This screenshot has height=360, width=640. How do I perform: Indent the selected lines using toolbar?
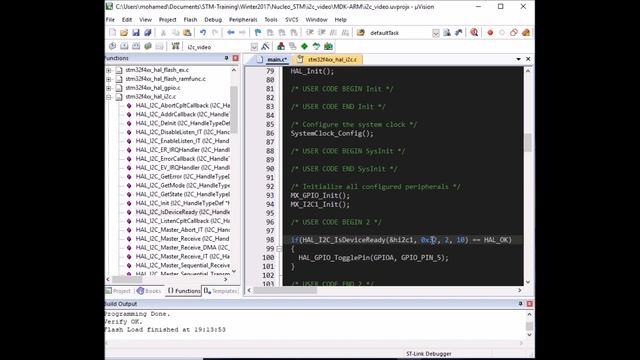[x=310, y=33]
